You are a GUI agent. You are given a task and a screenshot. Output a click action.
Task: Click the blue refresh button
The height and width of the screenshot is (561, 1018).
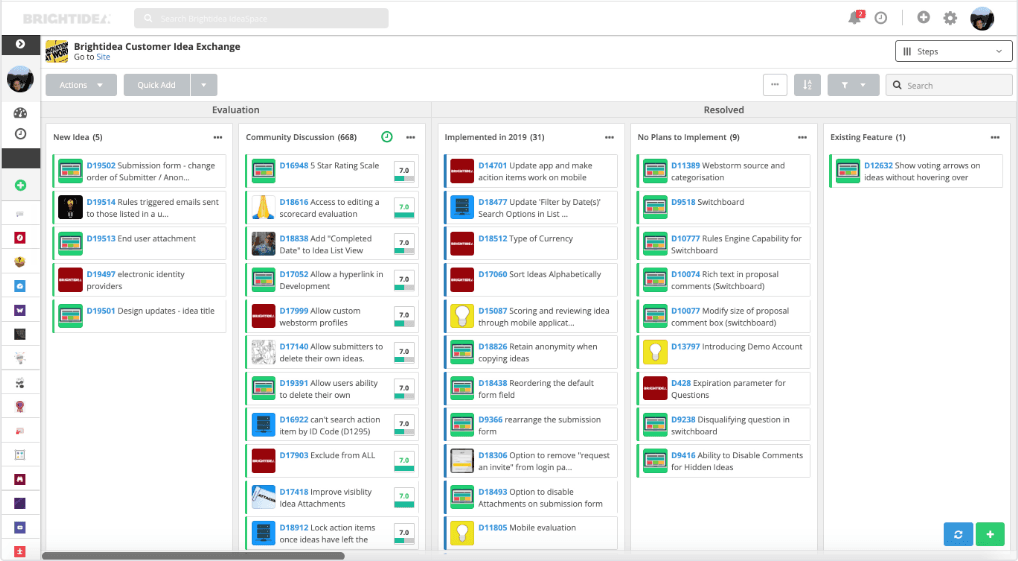[958, 534]
